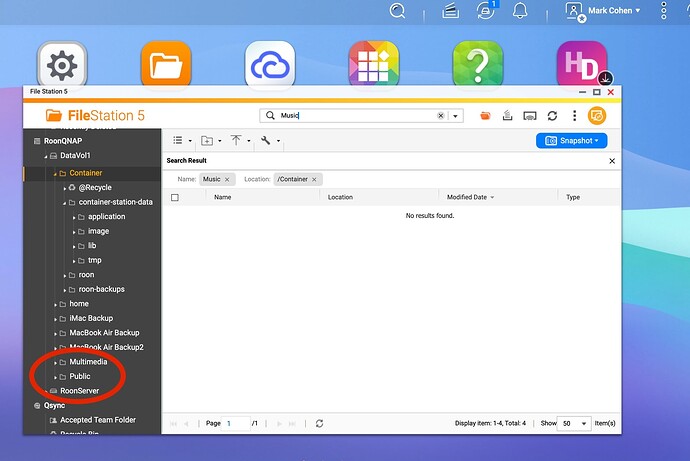Select the home folder

click(79, 304)
